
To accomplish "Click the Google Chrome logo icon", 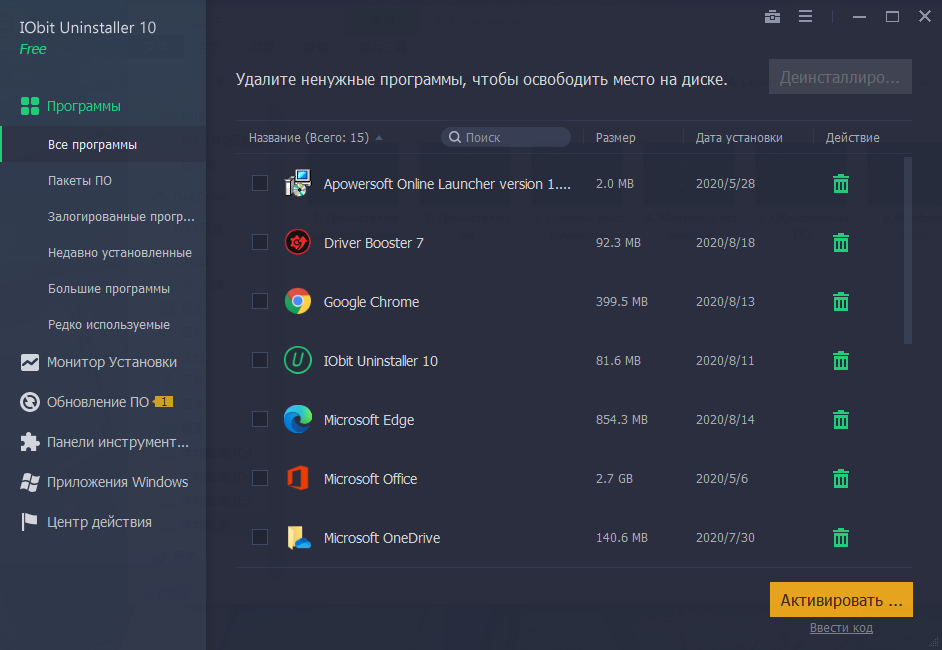I will click(297, 301).
